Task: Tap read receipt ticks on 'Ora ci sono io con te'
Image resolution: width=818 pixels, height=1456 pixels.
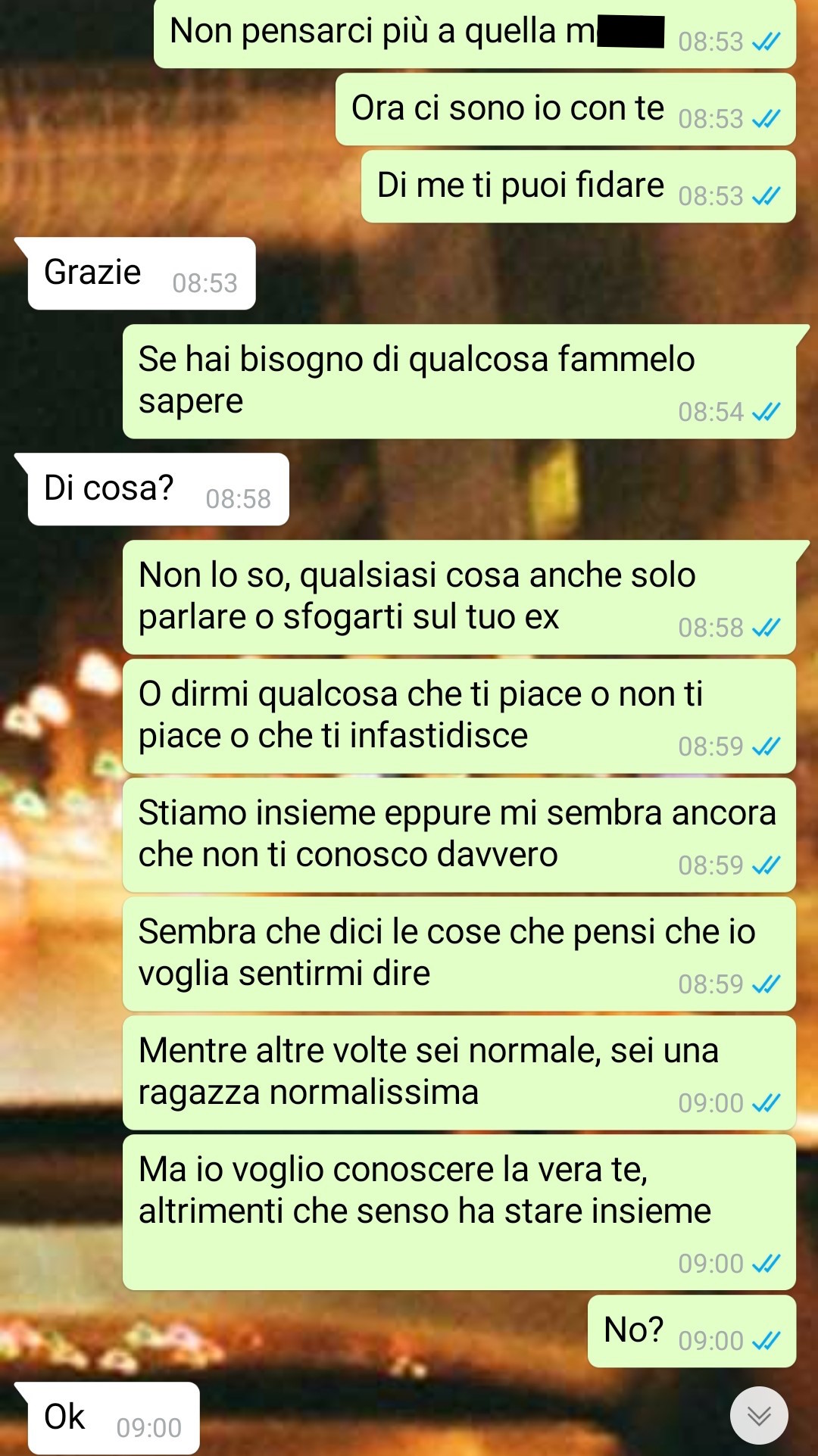Action: (x=766, y=119)
